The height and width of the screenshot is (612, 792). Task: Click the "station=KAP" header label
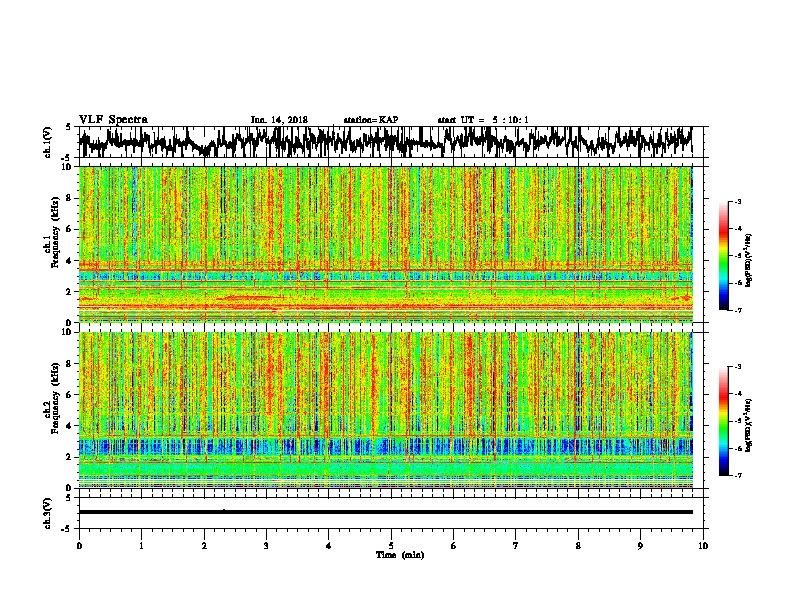pyautogui.click(x=371, y=120)
